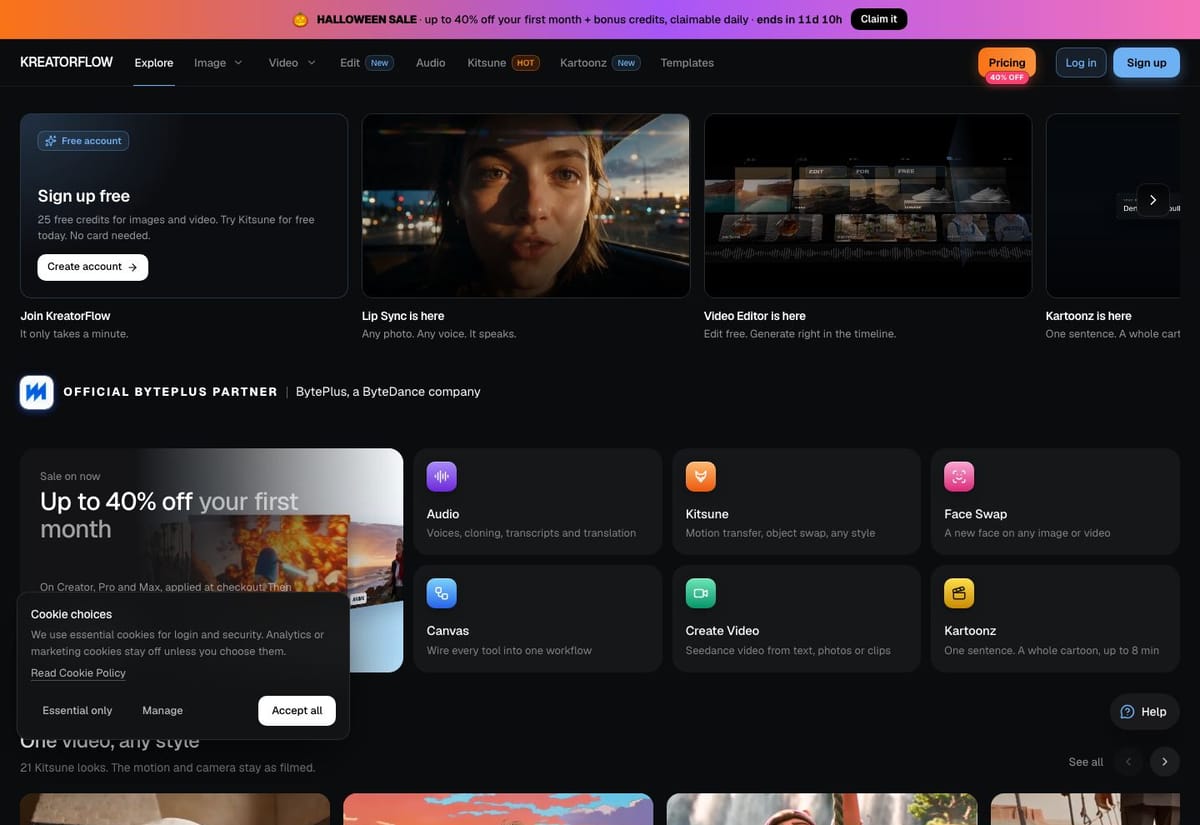Click the Claim it button
1200x825 pixels.
point(879,19)
